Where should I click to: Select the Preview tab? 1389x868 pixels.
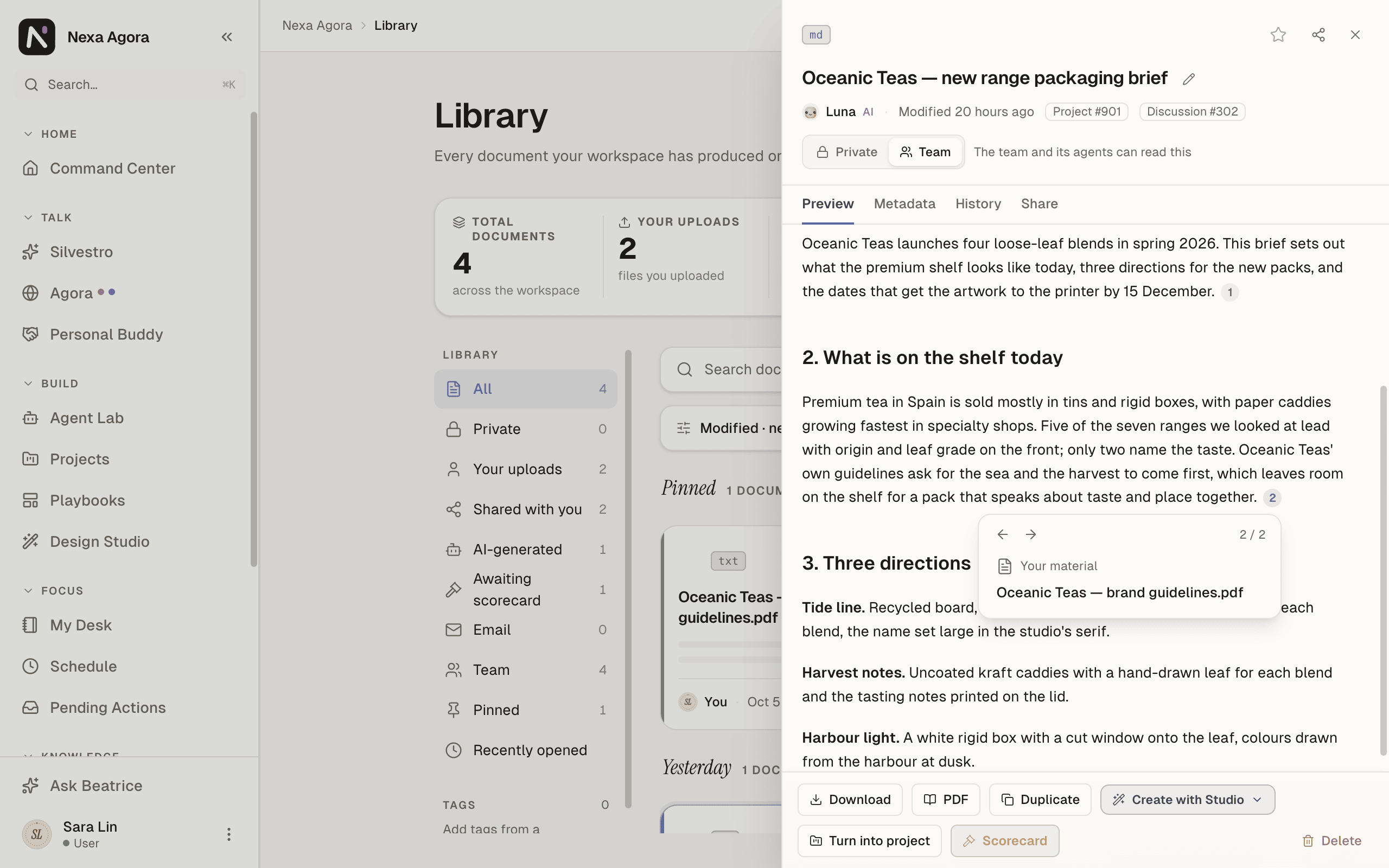(x=827, y=204)
